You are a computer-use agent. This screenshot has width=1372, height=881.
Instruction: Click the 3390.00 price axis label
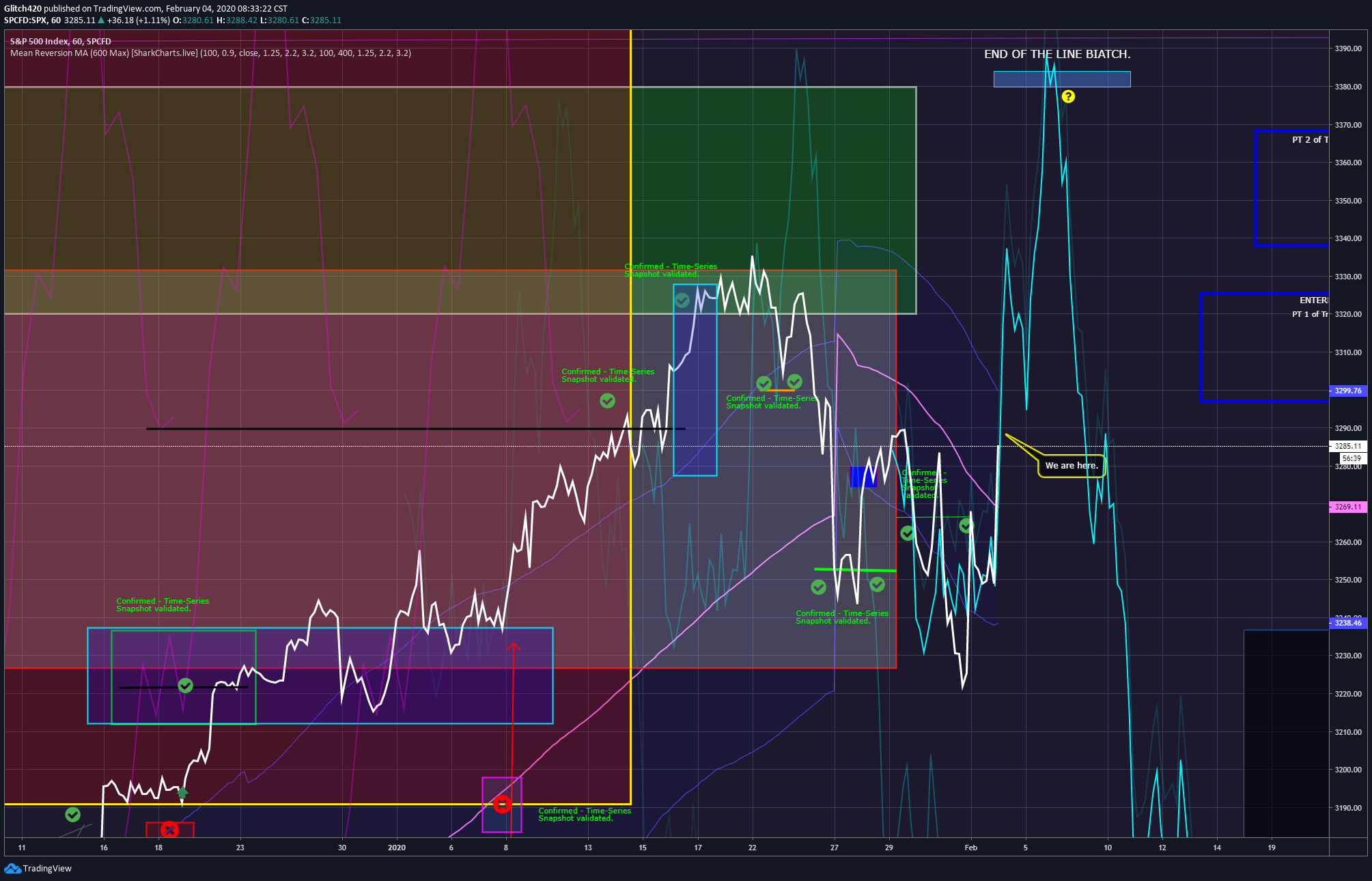1348,48
